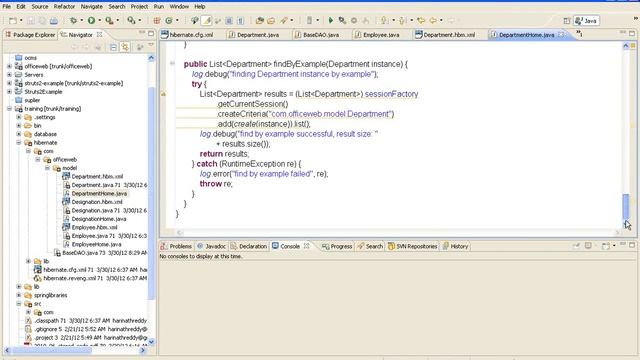The image size is (640, 360).
Task: Open the debug button dropdown arrow
Action: 81,20
